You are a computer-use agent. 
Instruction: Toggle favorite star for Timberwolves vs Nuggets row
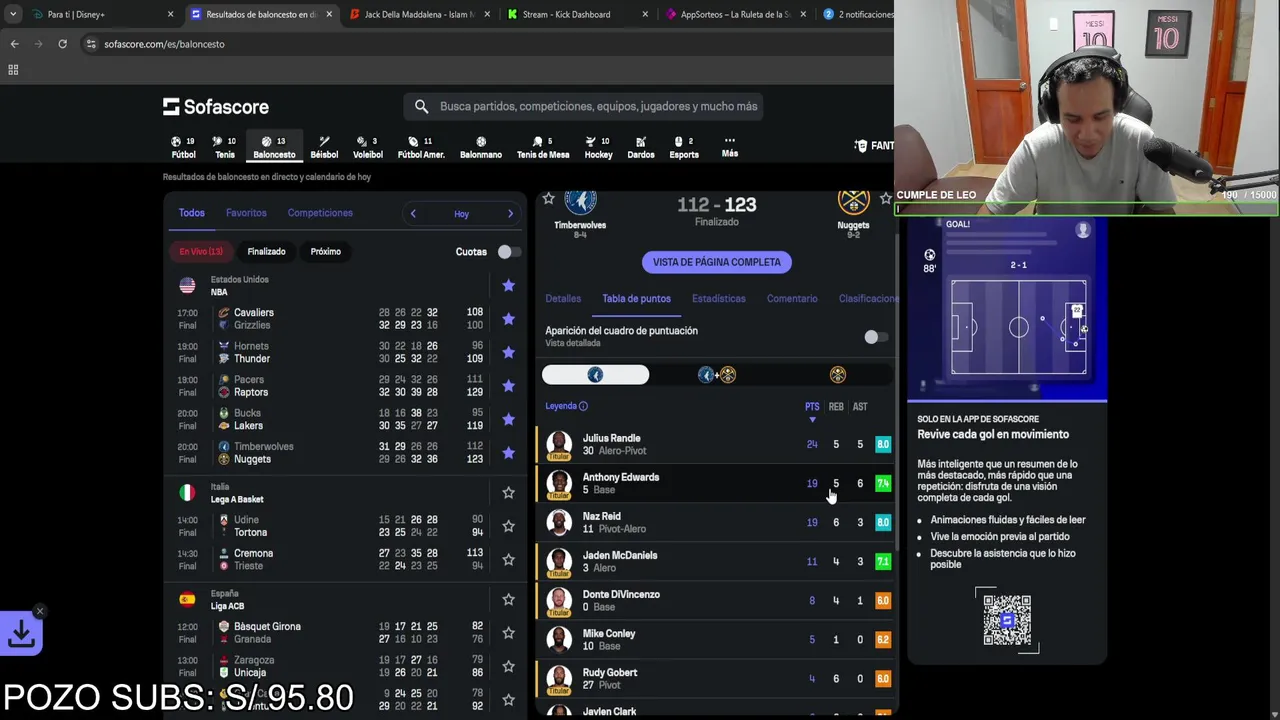tap(508, 453)
